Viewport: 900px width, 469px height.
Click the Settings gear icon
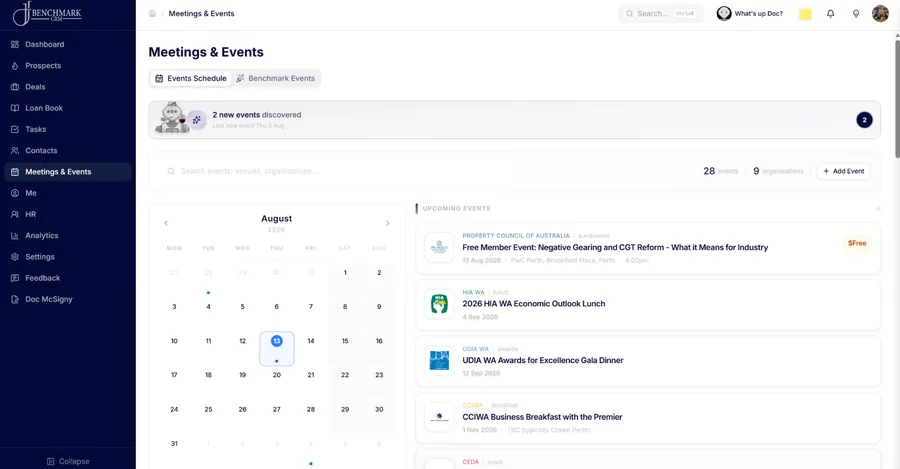(15, 257)
